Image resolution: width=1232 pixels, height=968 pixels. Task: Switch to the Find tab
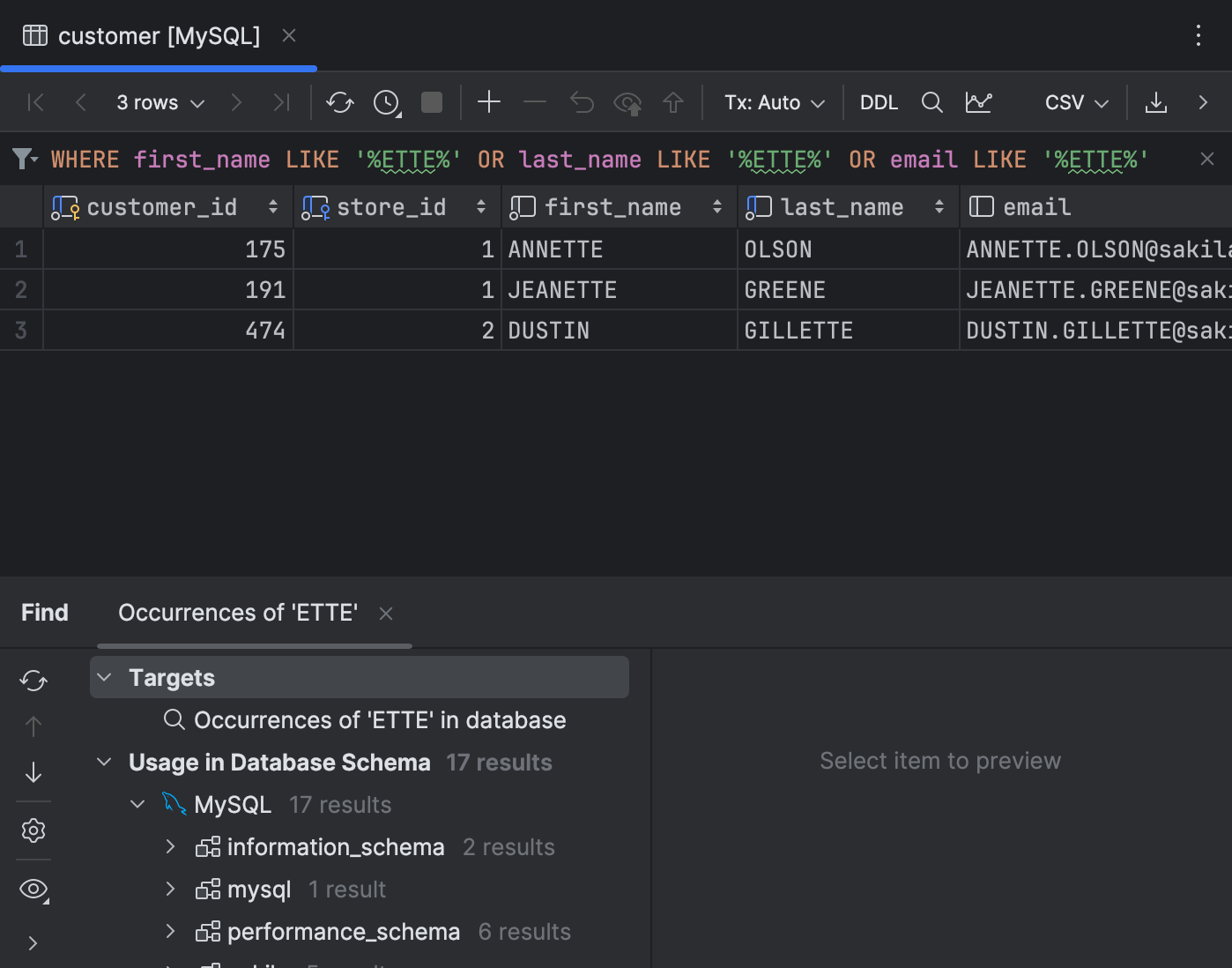click(x=44, y=612)
